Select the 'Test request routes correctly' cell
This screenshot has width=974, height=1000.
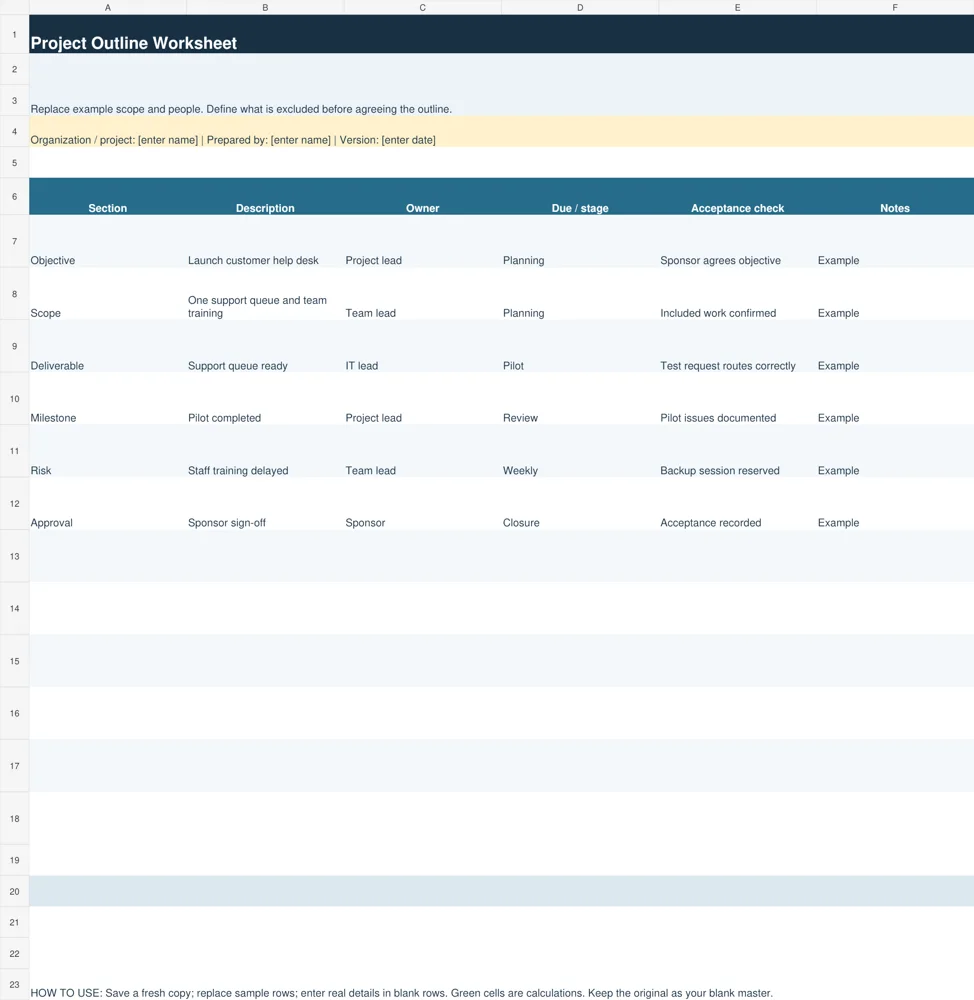pyautogui.click(x=737, y=346)
